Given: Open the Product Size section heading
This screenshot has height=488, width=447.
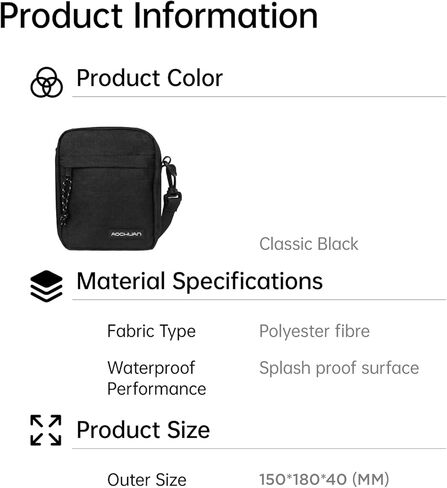Looking at the screenshot, I should click(x=143, y=430).
